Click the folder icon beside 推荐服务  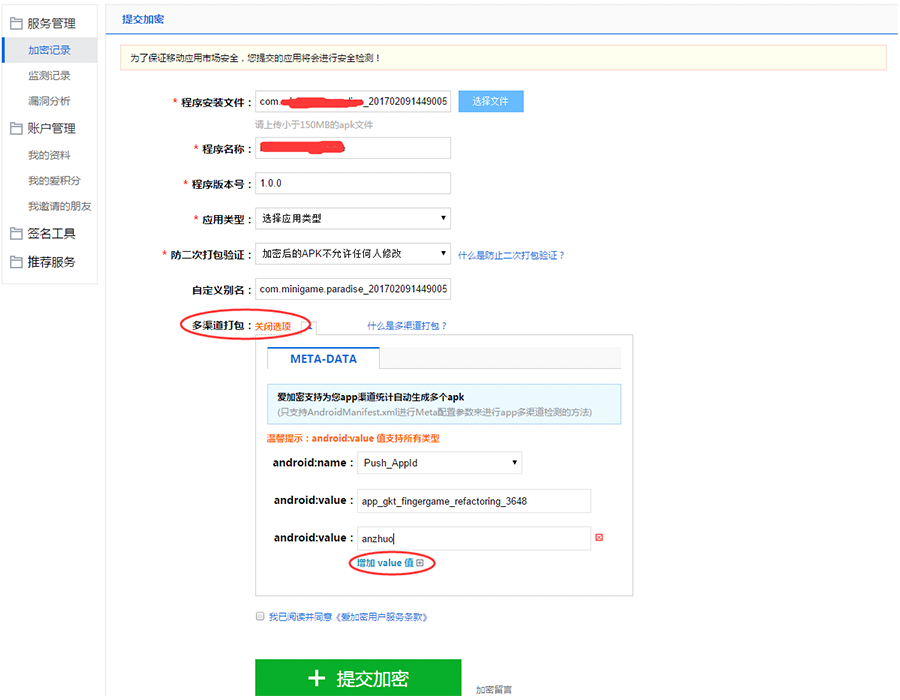point(16,262)
